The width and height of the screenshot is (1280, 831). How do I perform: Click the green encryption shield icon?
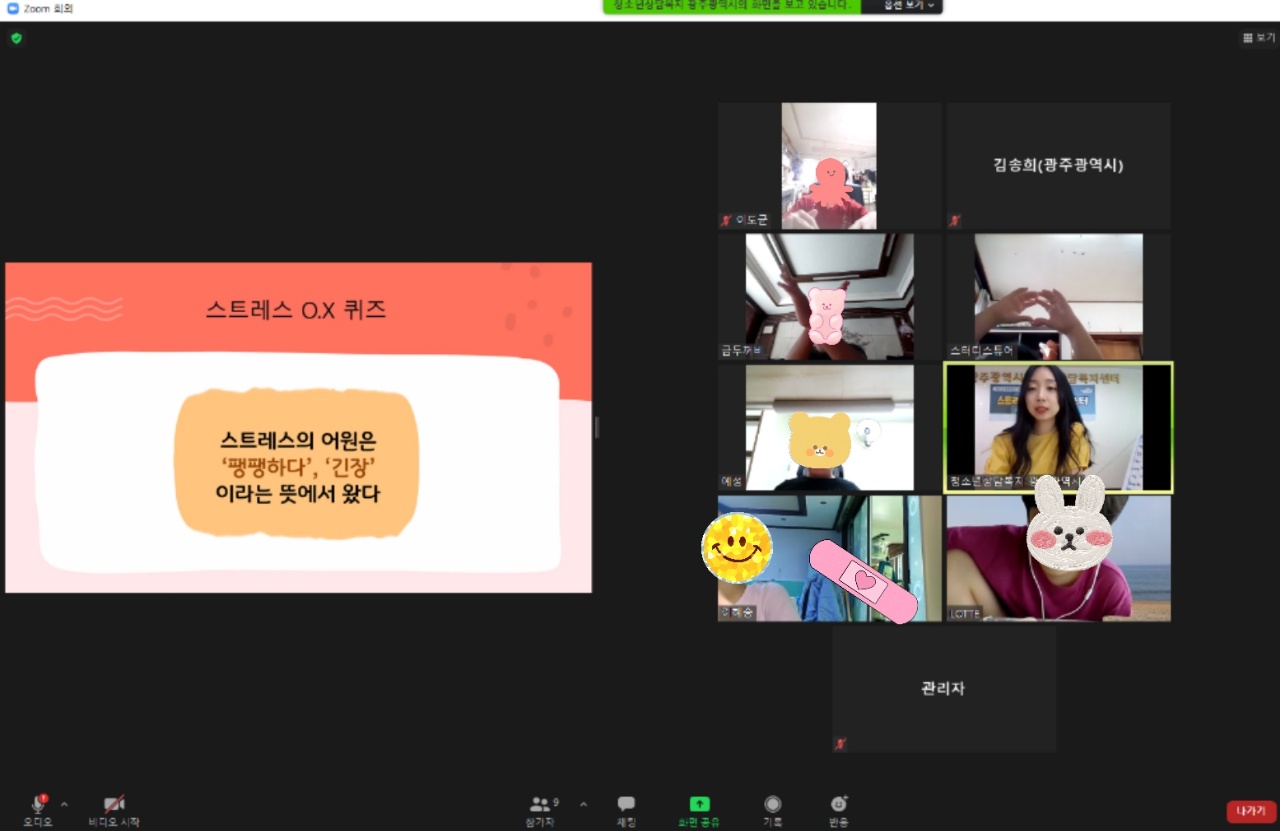pyautogui.click(x=16, y=38)
